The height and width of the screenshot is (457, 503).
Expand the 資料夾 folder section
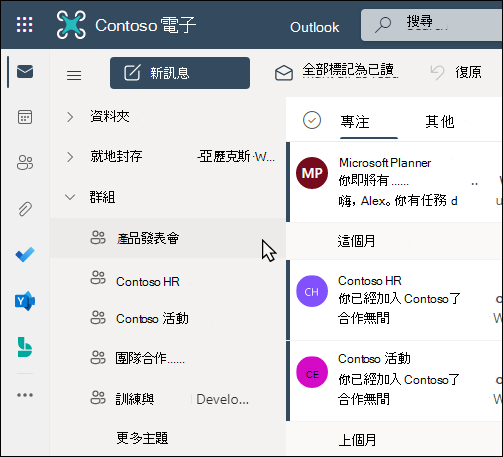(x=70, y=117)
